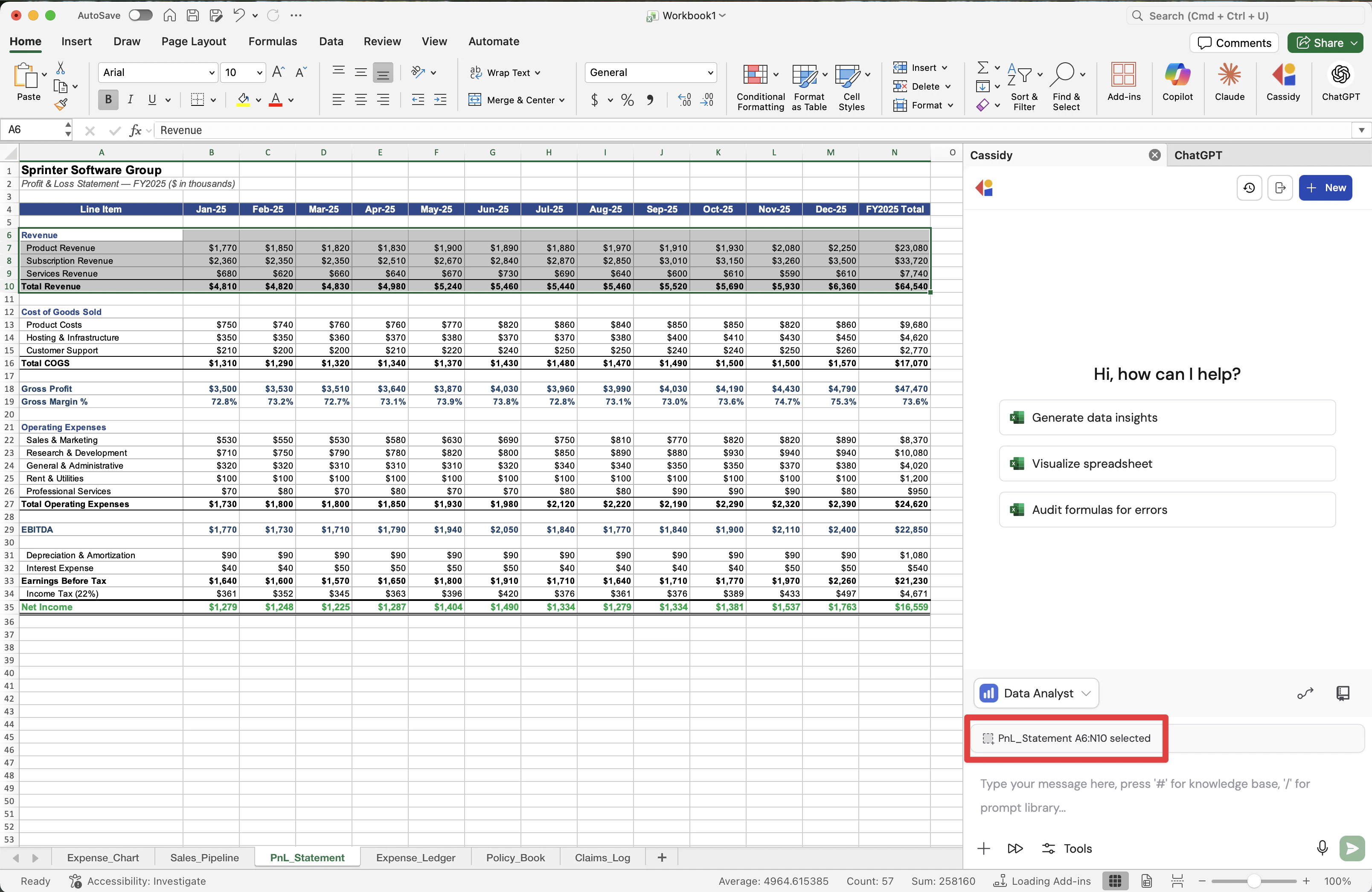This screenshot has height=892, width=1372.
Task: Click the Comments button
Action: point(1234,43)
